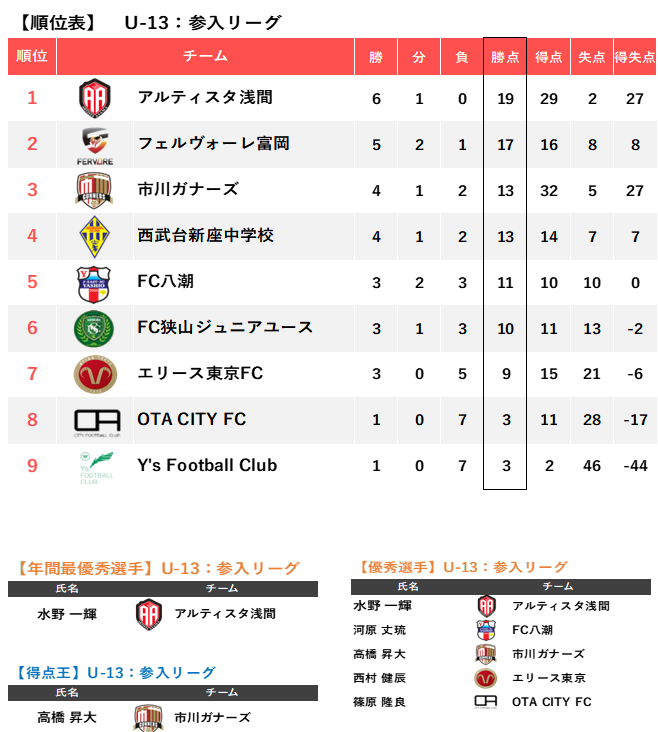The image size is (658, 732).
Task: Click the アルティスタ浅間 logo in the standings table
Action: pyautogui.click(x=95, y=98)
